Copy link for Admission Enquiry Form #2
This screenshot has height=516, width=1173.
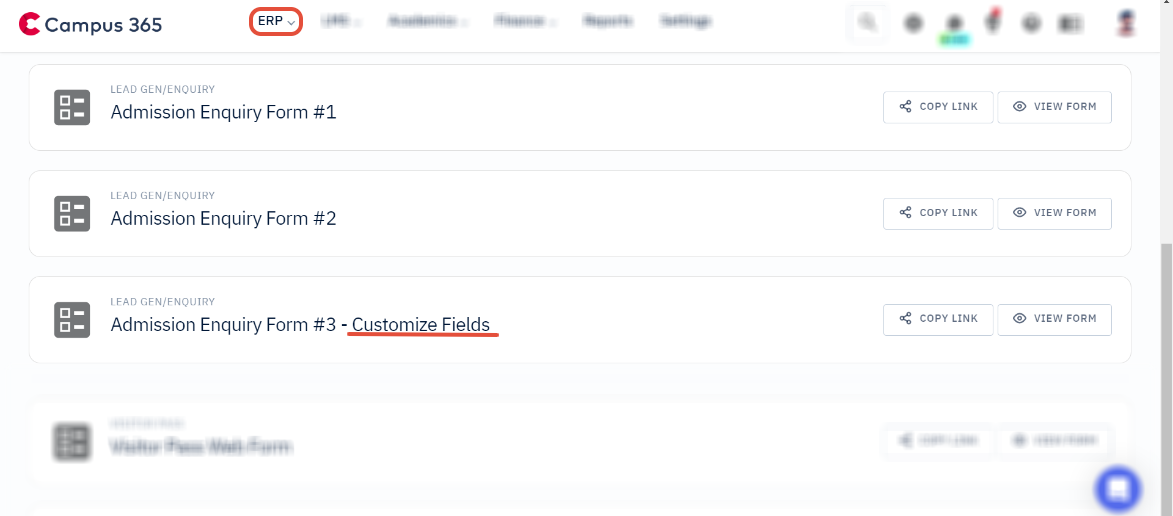point(938,213)
